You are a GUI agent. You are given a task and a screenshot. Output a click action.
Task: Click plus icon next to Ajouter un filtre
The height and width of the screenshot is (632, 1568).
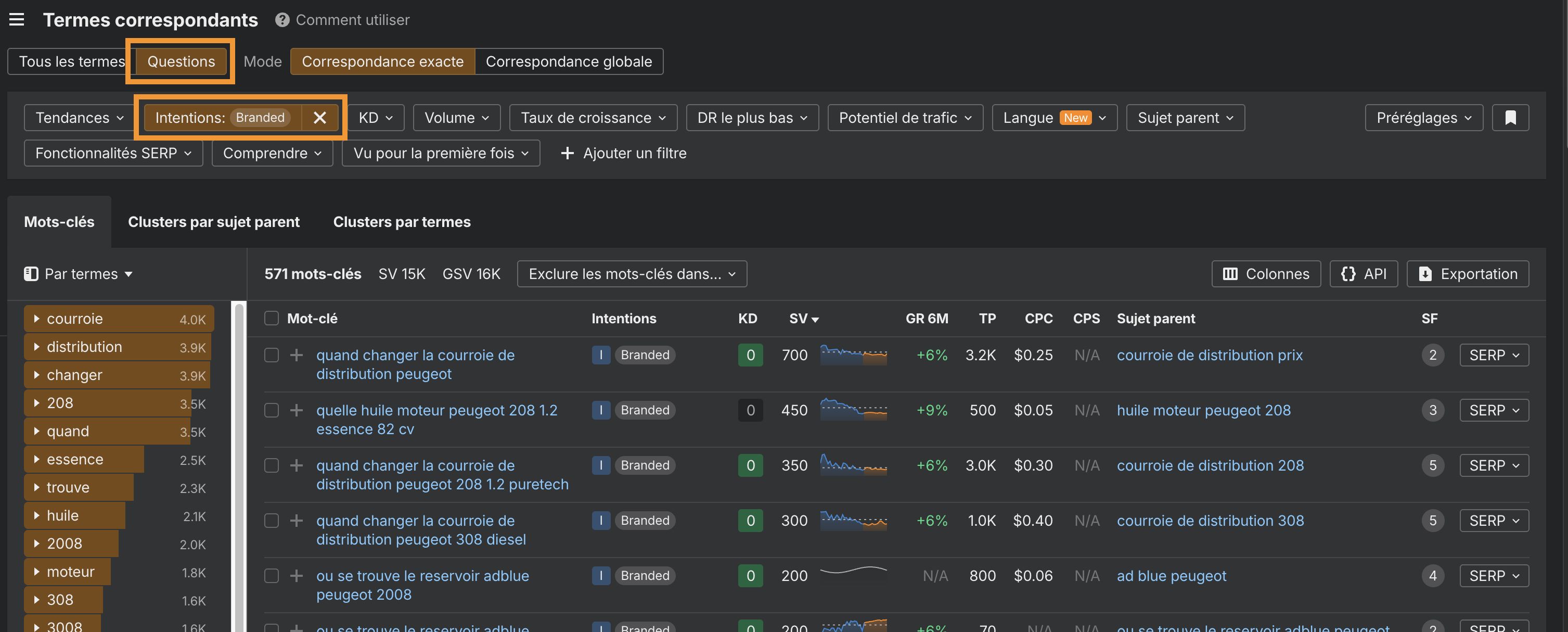(x=567, y=154)
